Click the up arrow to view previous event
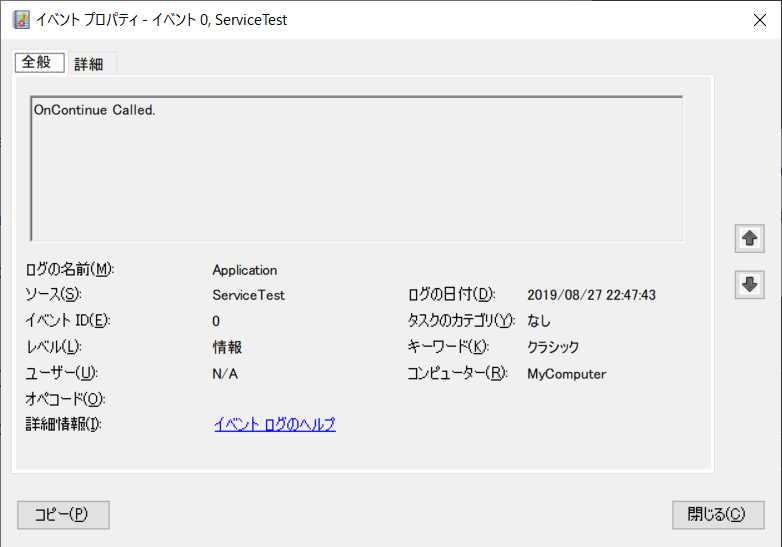Screen dimensions: 782x547 (x=749, y=238)
